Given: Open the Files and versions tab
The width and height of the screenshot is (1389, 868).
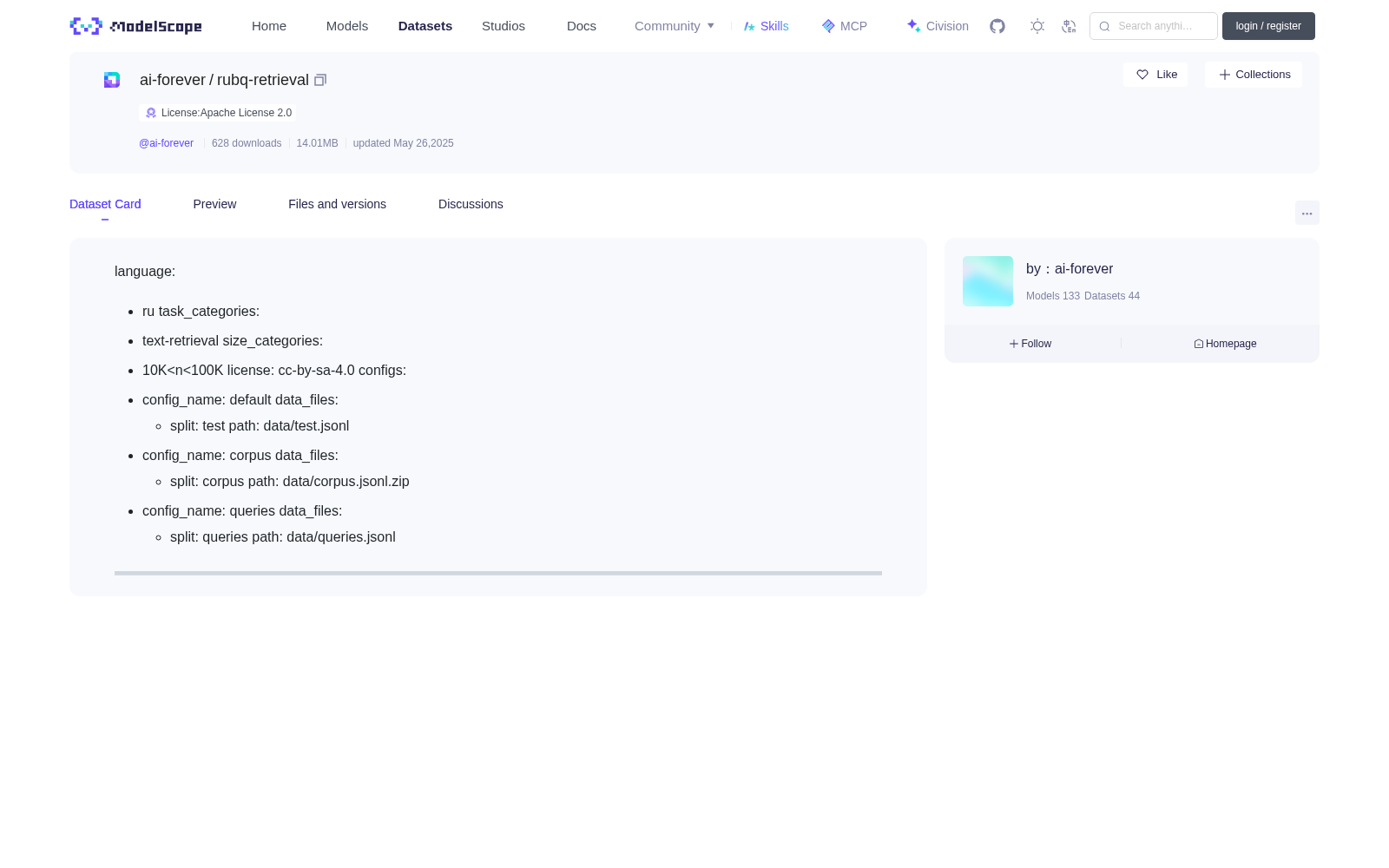Looking at the screenshot, I should coord(337,204).
